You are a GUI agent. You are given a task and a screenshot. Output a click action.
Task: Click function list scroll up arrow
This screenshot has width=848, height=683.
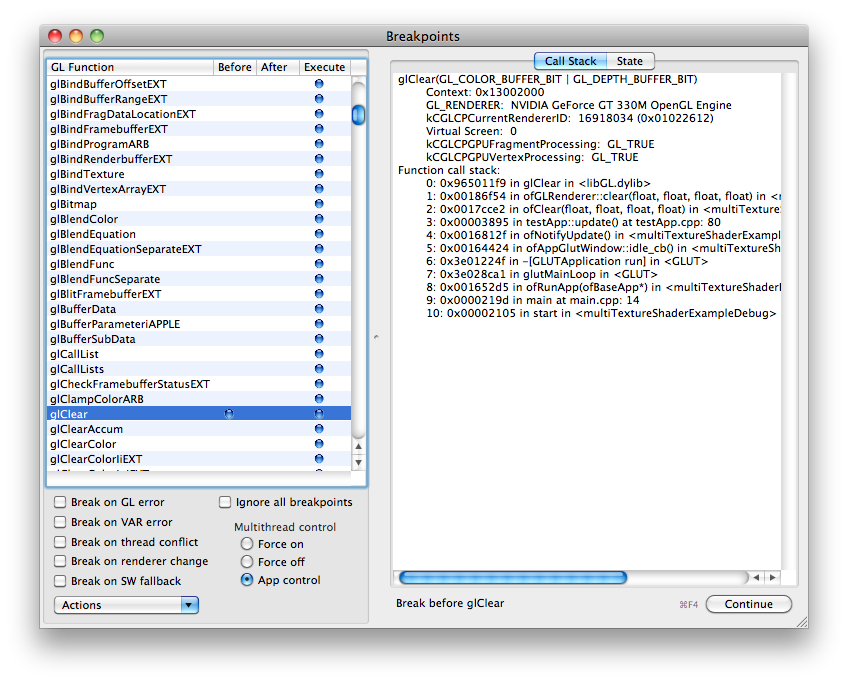coord(359,447)
